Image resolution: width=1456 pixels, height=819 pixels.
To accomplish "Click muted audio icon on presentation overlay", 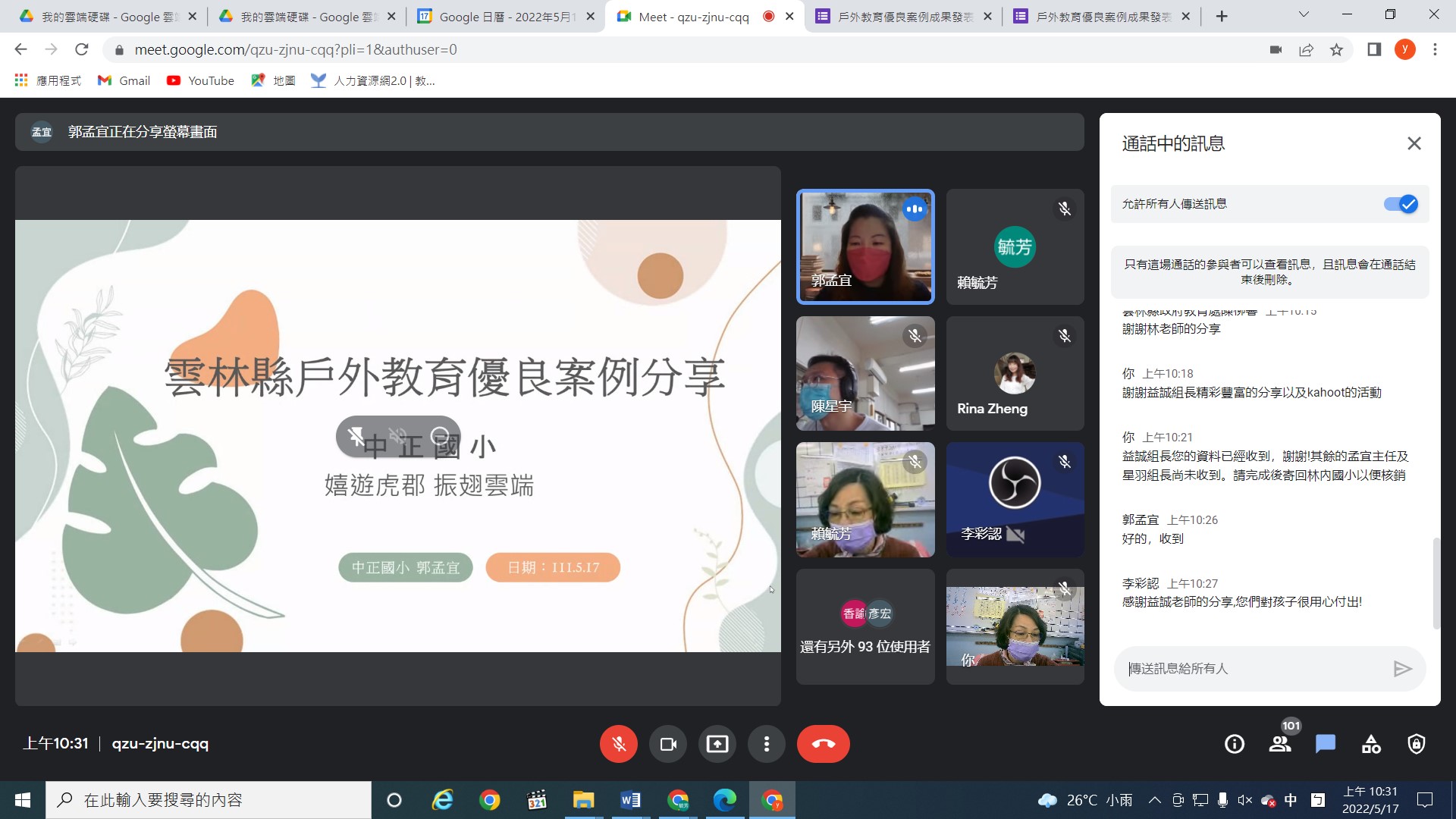I will pos(398,436).
